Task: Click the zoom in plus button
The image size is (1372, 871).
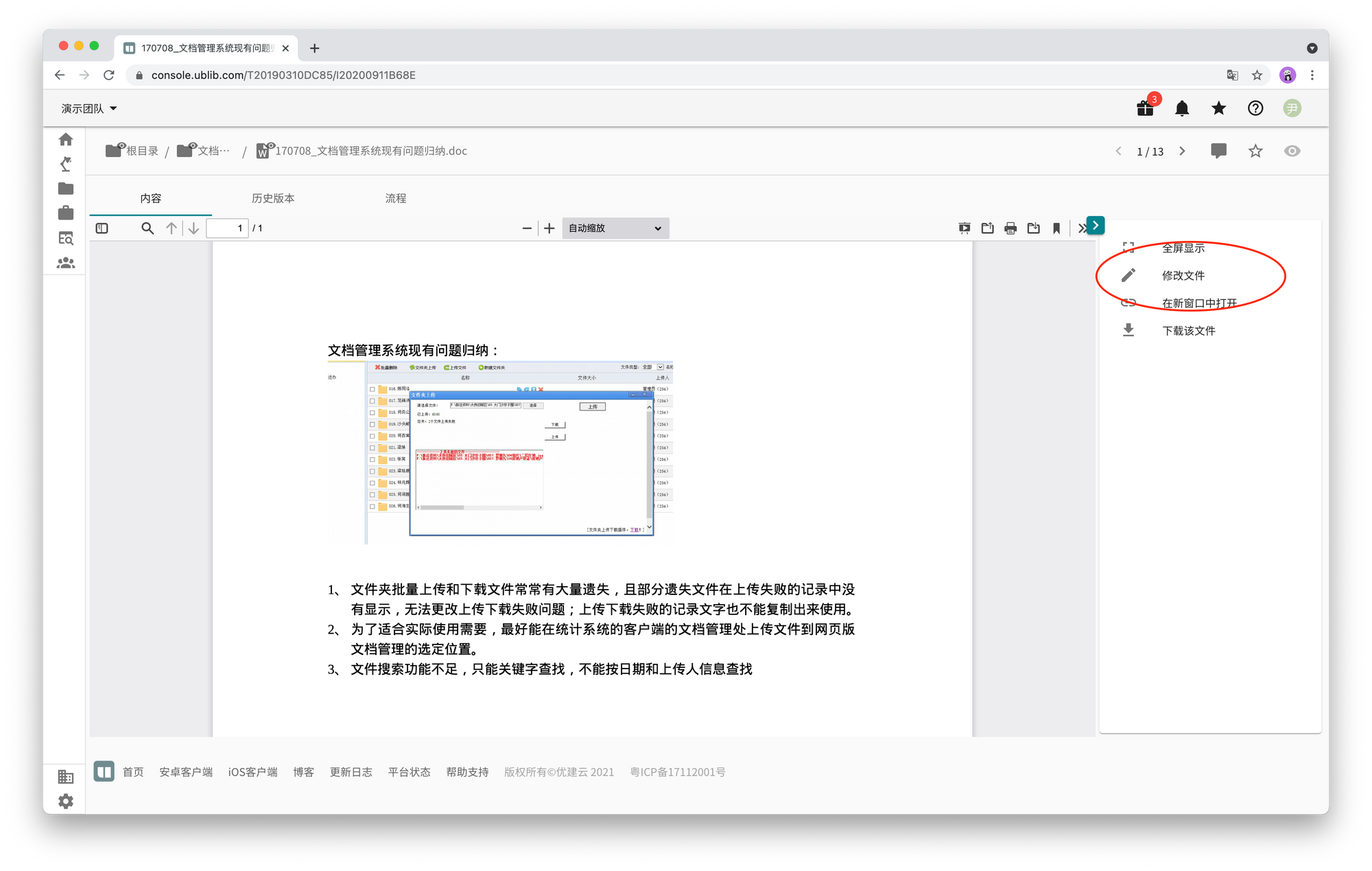Action: point(549,229)
